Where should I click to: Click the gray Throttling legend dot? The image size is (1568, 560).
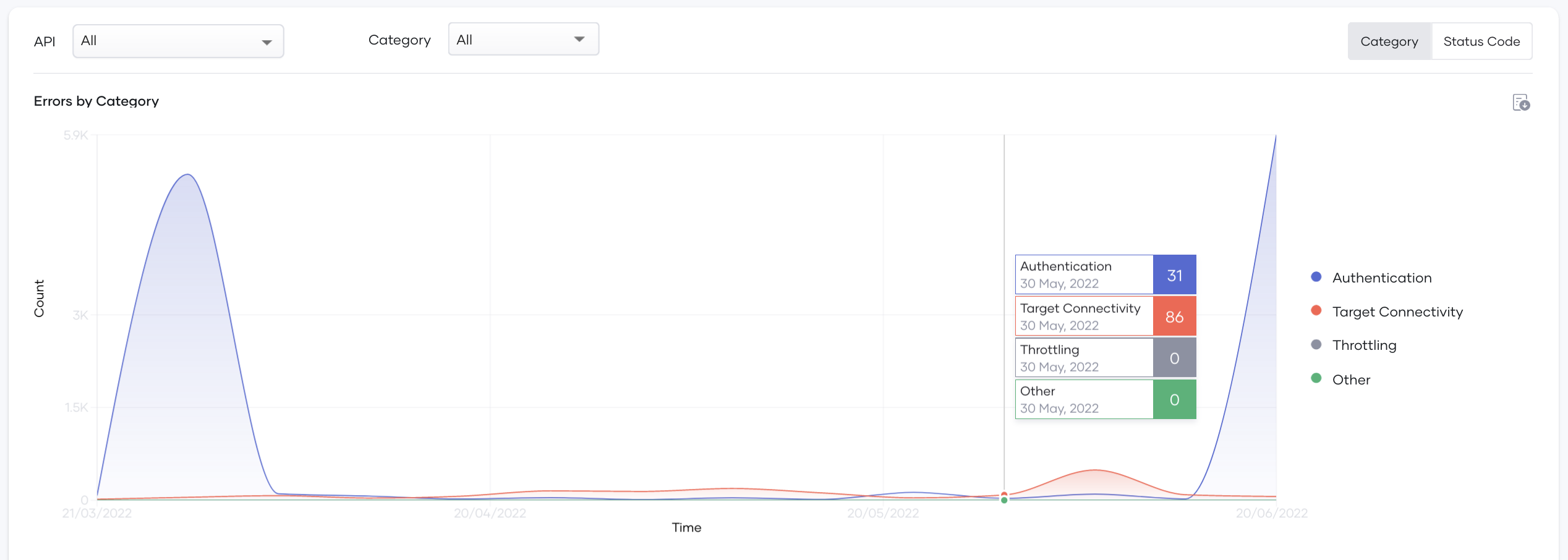click(x=1316, y=344)
